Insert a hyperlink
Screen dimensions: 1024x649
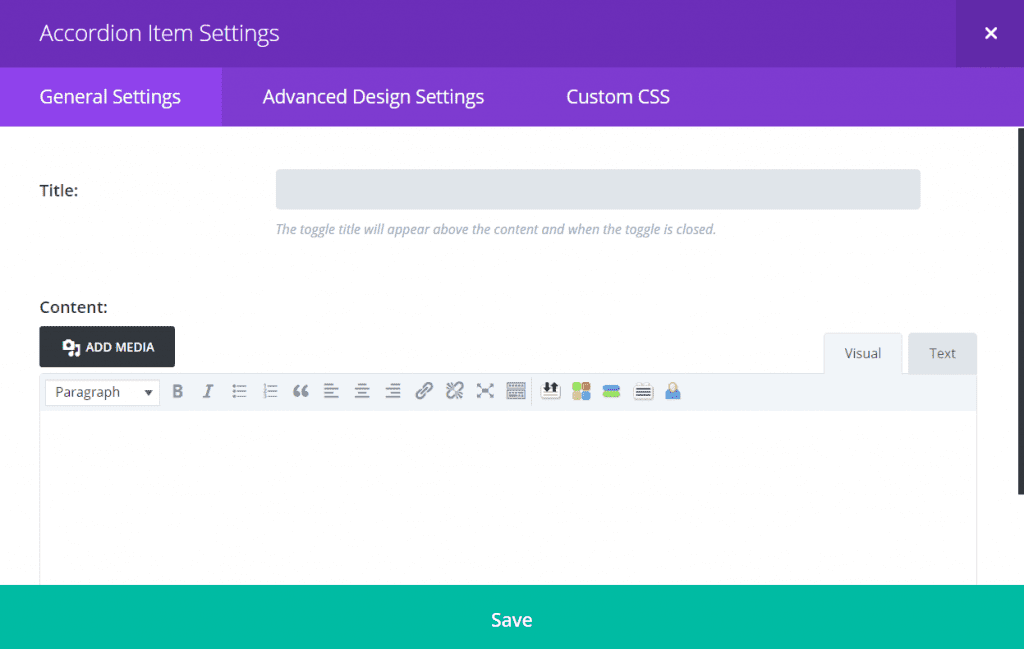424,391
